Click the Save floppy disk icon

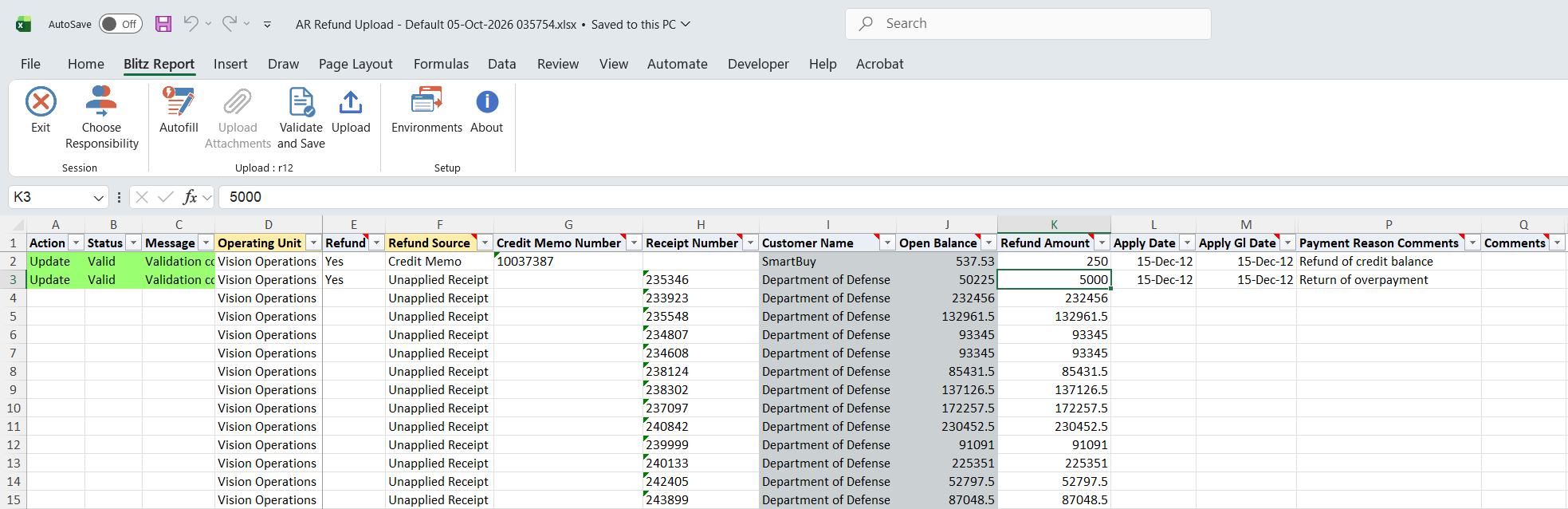point(163,24)
